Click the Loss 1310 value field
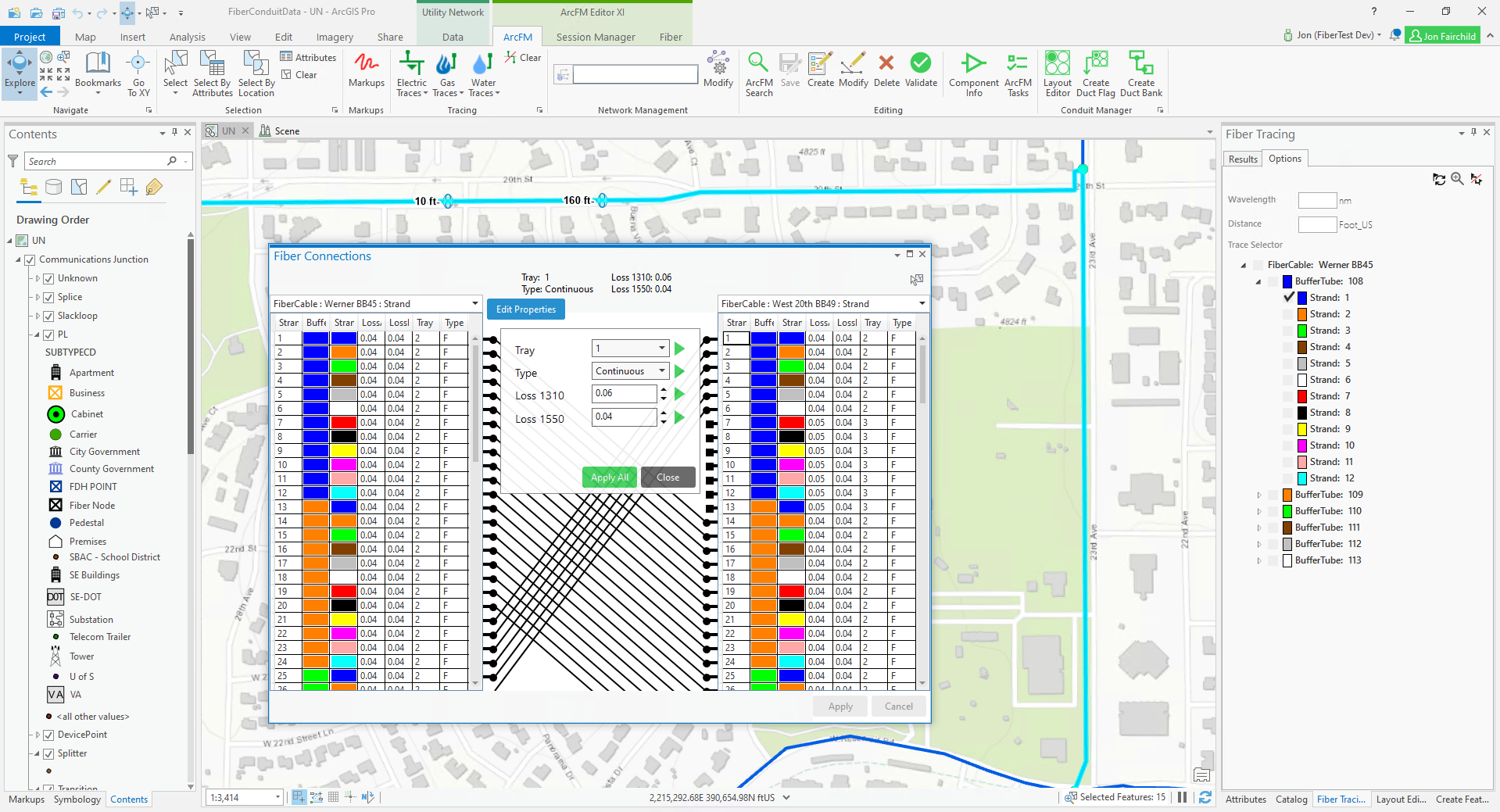 (x=625, y=394)
